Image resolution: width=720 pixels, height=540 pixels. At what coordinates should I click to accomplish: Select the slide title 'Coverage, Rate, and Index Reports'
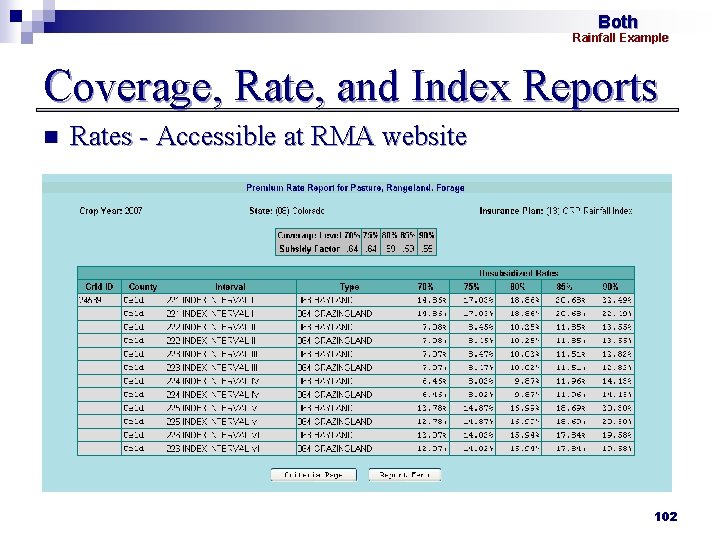tap(351, 86)
